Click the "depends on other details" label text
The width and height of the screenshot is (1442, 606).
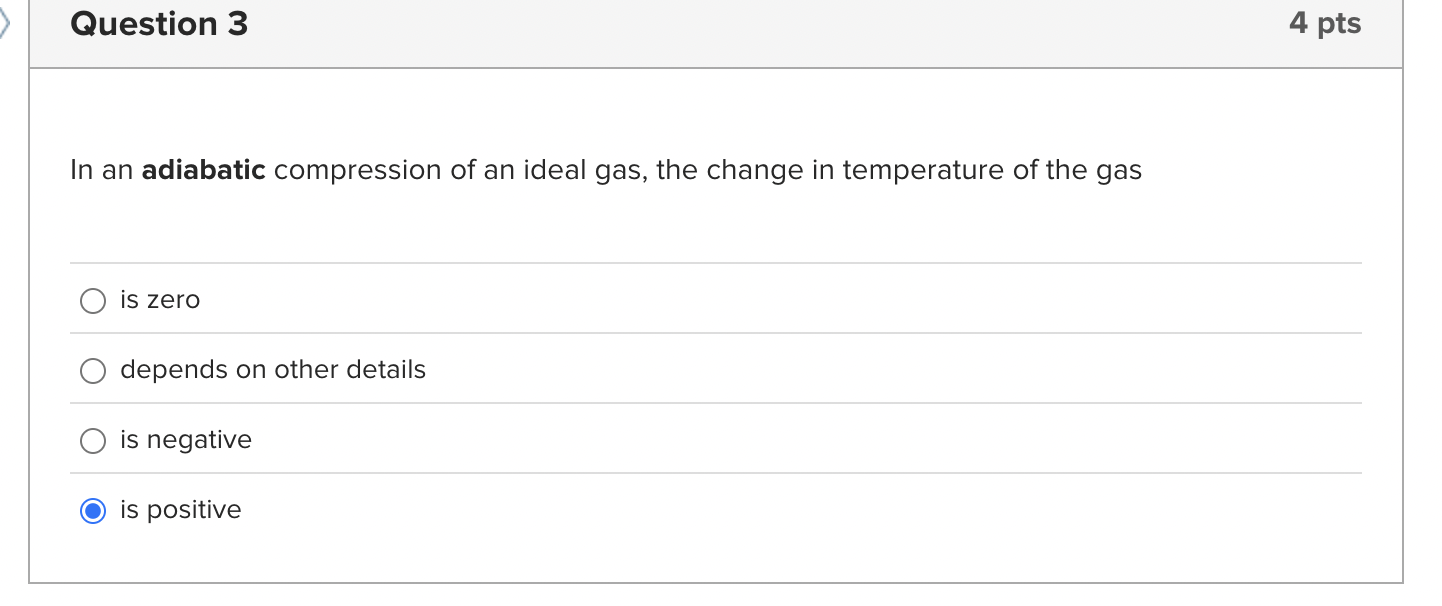pyautogui.click(x=272, y=369)
